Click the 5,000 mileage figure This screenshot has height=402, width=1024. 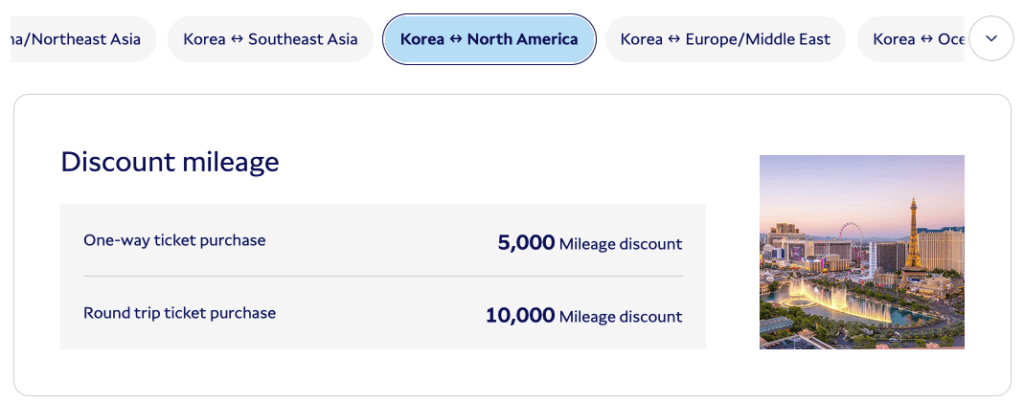pyautogui.click(x=526, y=242)
